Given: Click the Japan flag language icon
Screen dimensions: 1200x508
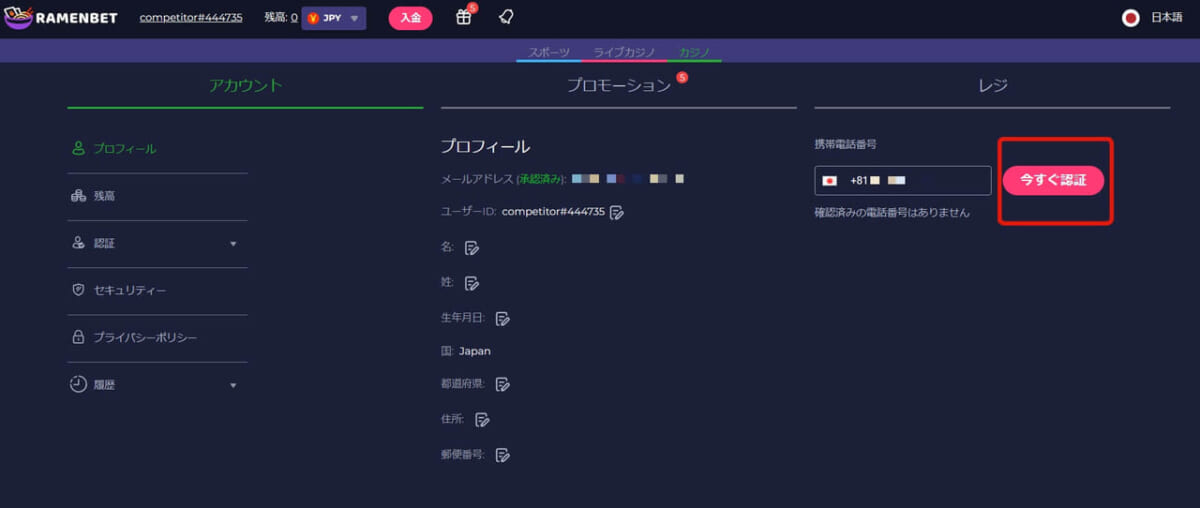Looking at the screenshot, I should (x=1131, y=18).
